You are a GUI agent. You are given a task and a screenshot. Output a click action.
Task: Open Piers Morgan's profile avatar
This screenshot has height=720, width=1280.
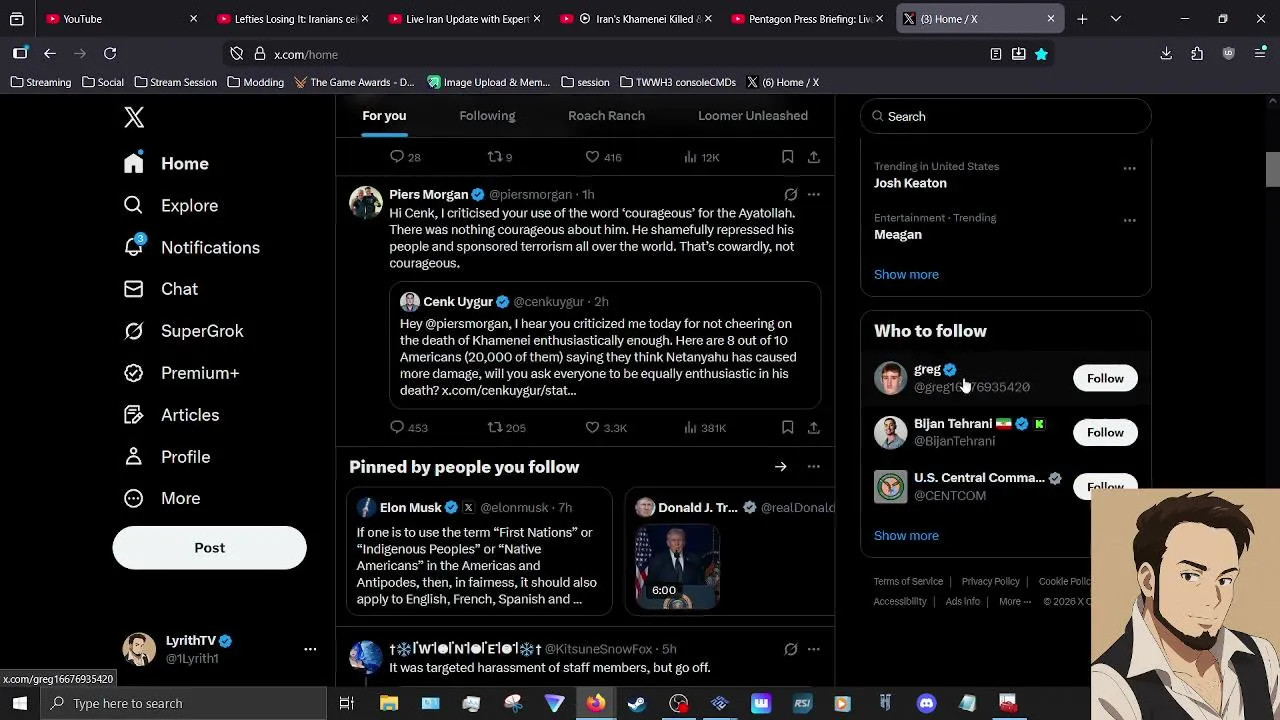coord(366,202)
